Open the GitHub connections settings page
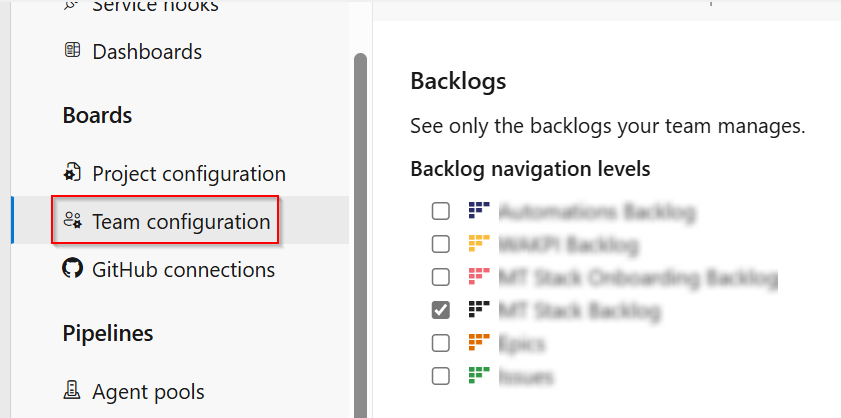 click(183, 269)
